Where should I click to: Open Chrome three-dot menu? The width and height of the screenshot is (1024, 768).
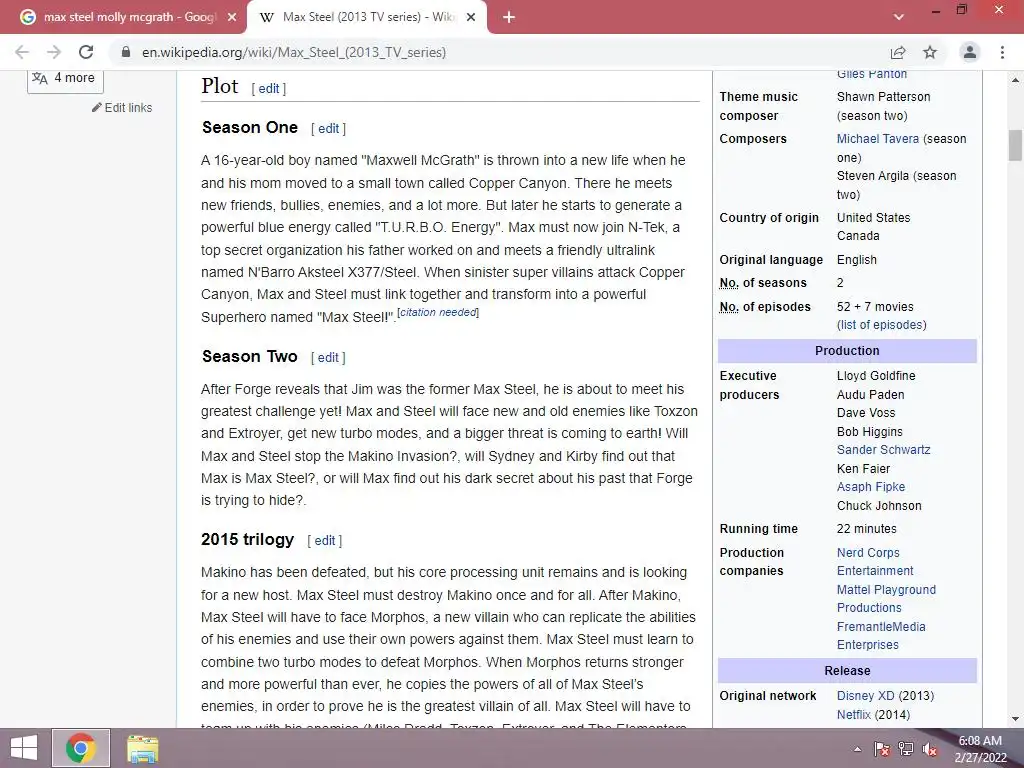pos(1002,52)
